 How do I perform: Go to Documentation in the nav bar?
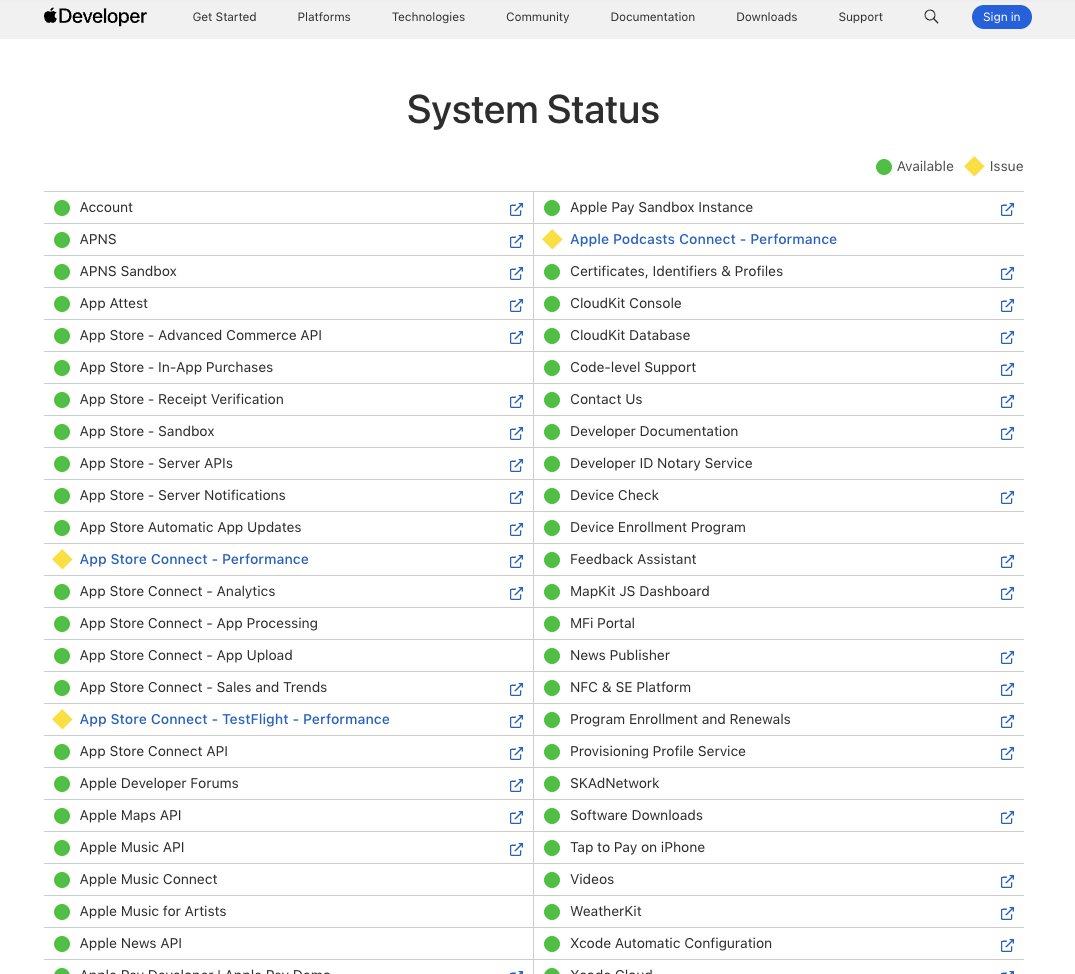pos(653,16)
